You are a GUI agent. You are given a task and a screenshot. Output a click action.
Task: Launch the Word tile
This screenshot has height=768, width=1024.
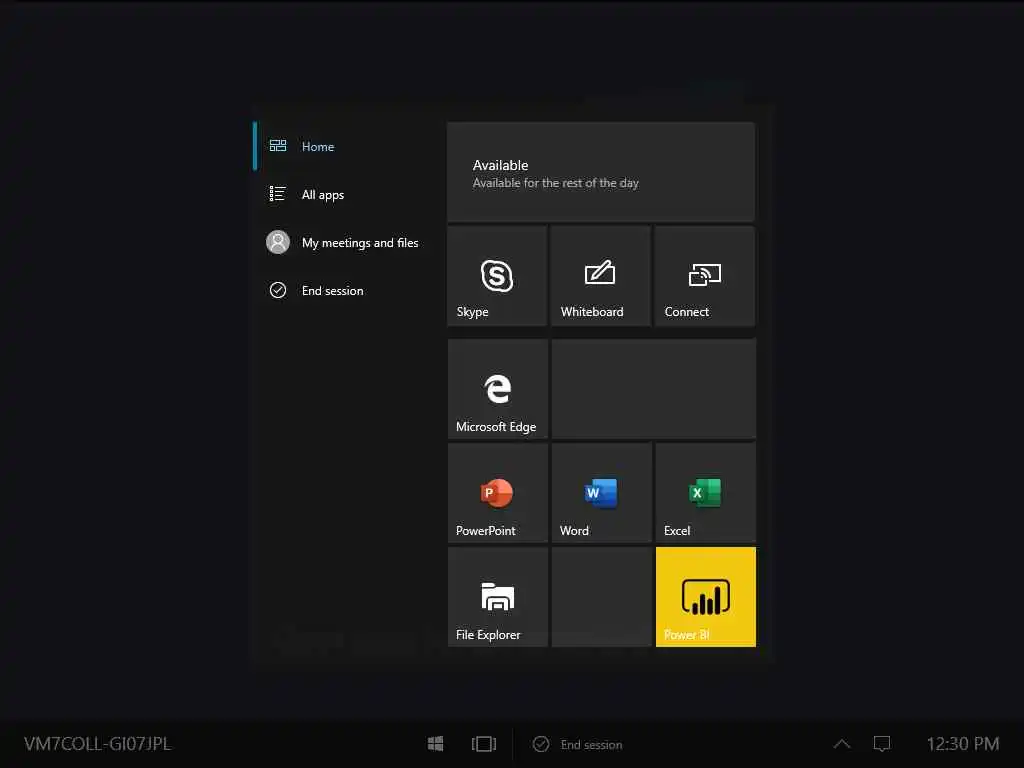click(601, 492)
